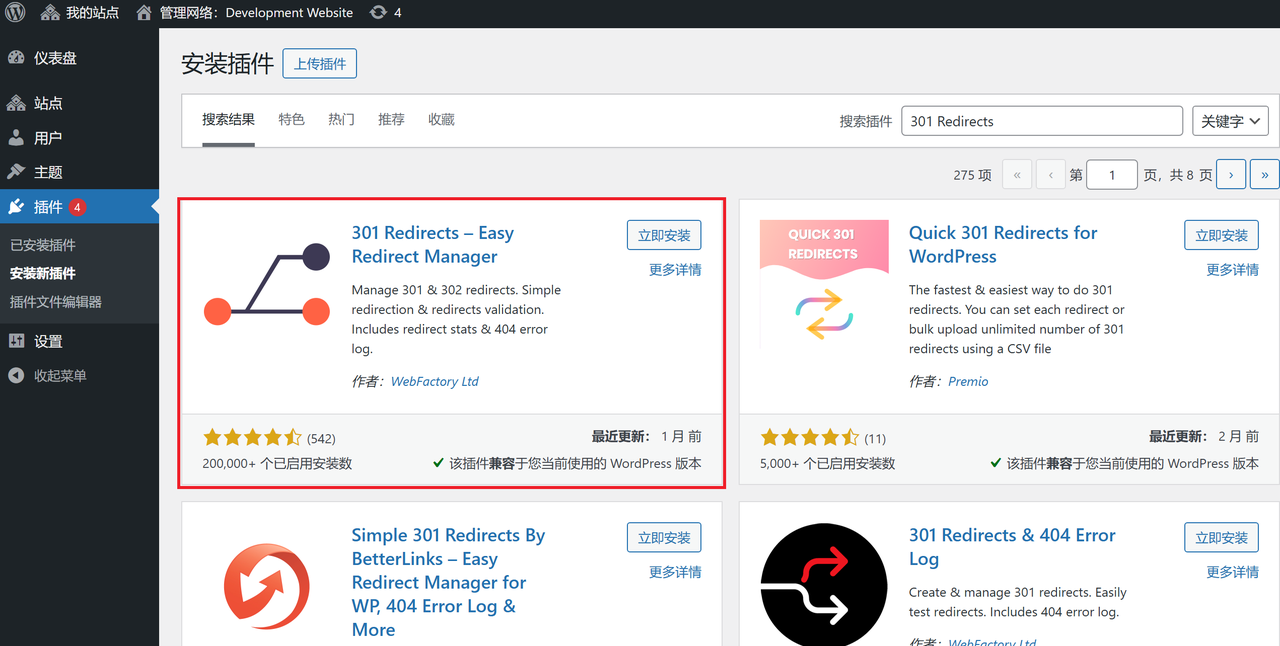Switch to the 推荐 tab

[391, 119]
